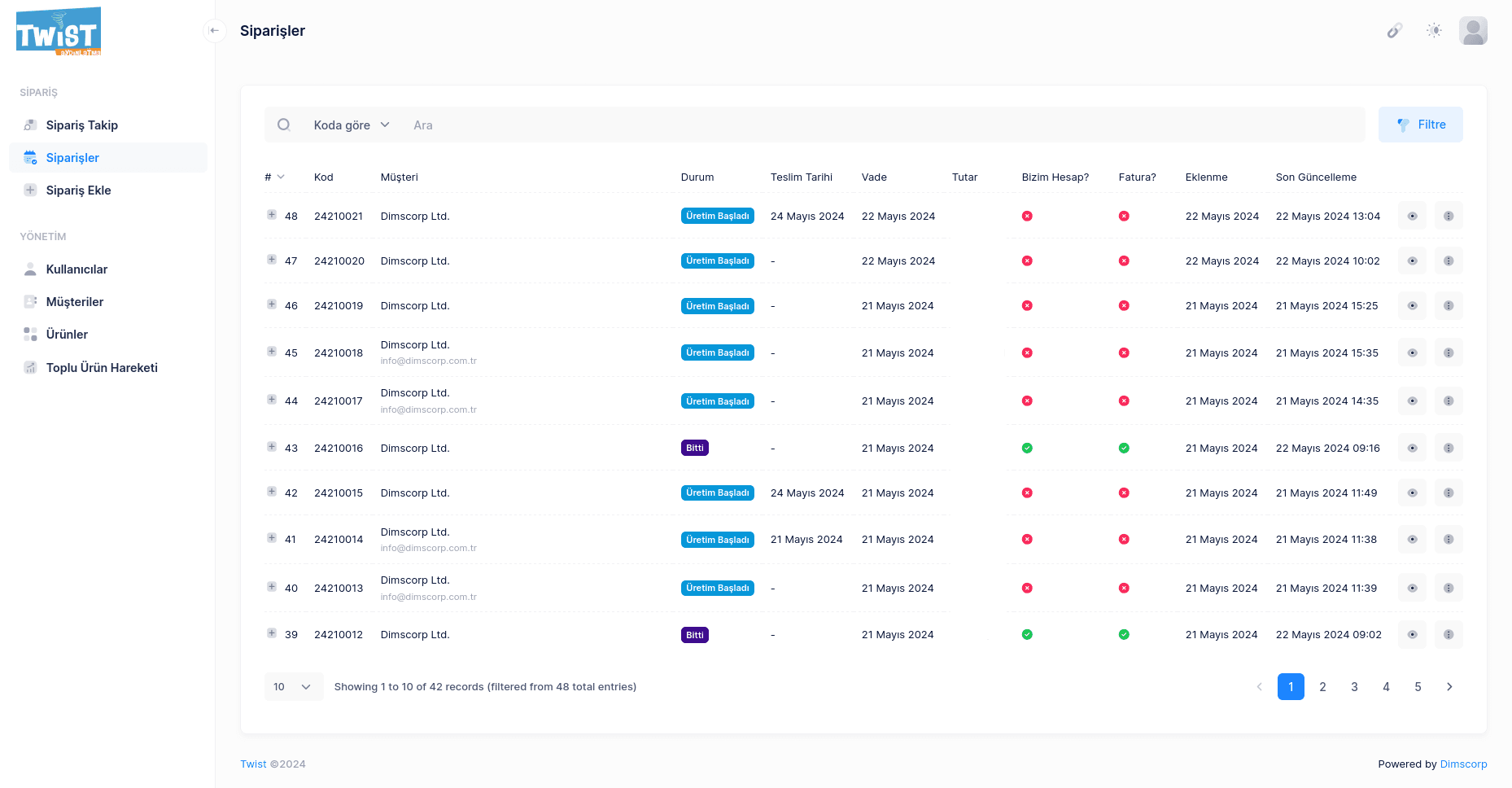Open the 'Koda göre' search dropdown
The width and height of the screenshot is (1512, 788).
[352, 125]
